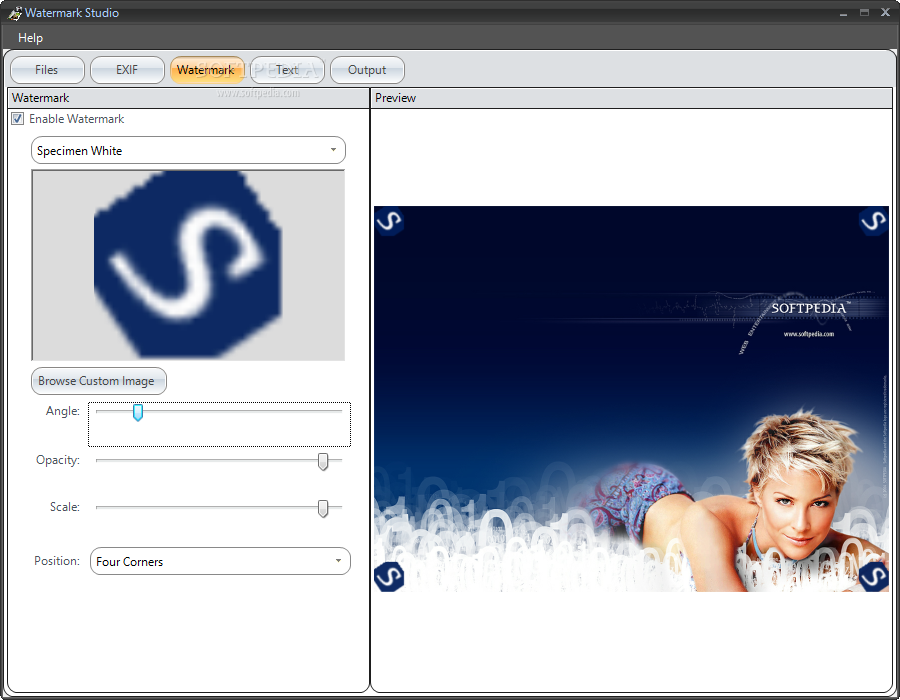Click the Watermark Studio app icon in title bar
Screen dimensions: 900x700
tap(14, 13)
